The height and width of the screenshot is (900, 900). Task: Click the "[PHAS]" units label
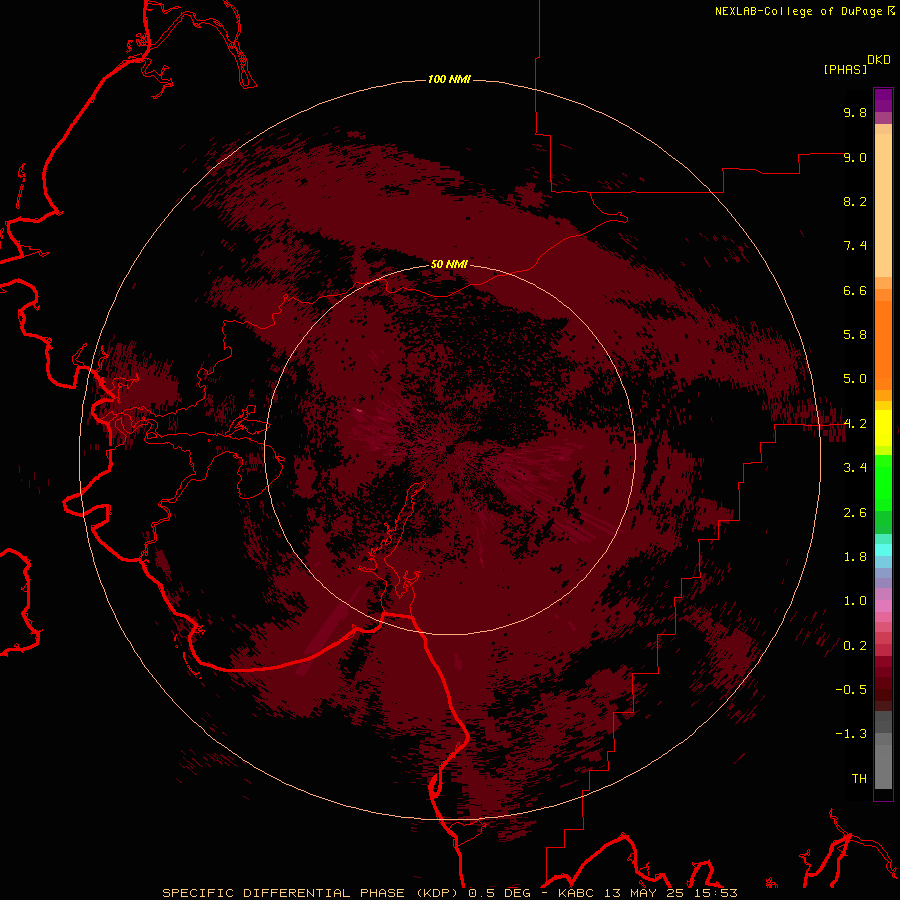845,69
